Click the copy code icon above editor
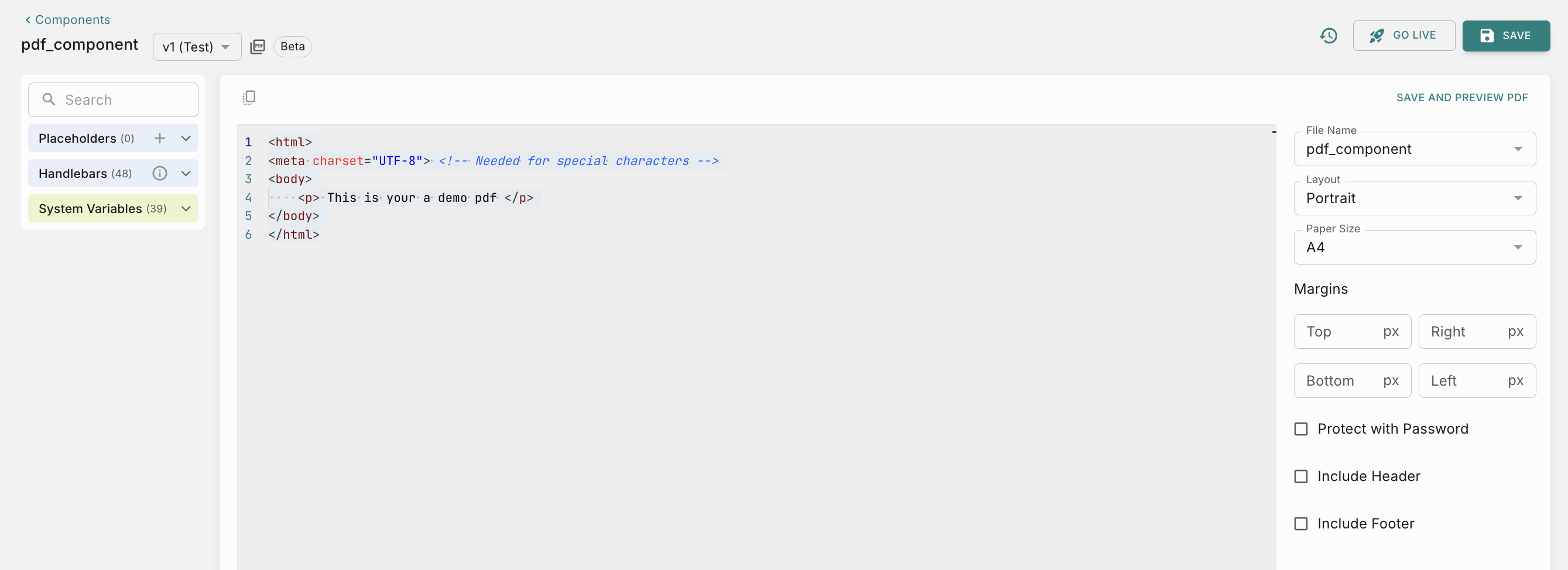 tap(249, 97)
